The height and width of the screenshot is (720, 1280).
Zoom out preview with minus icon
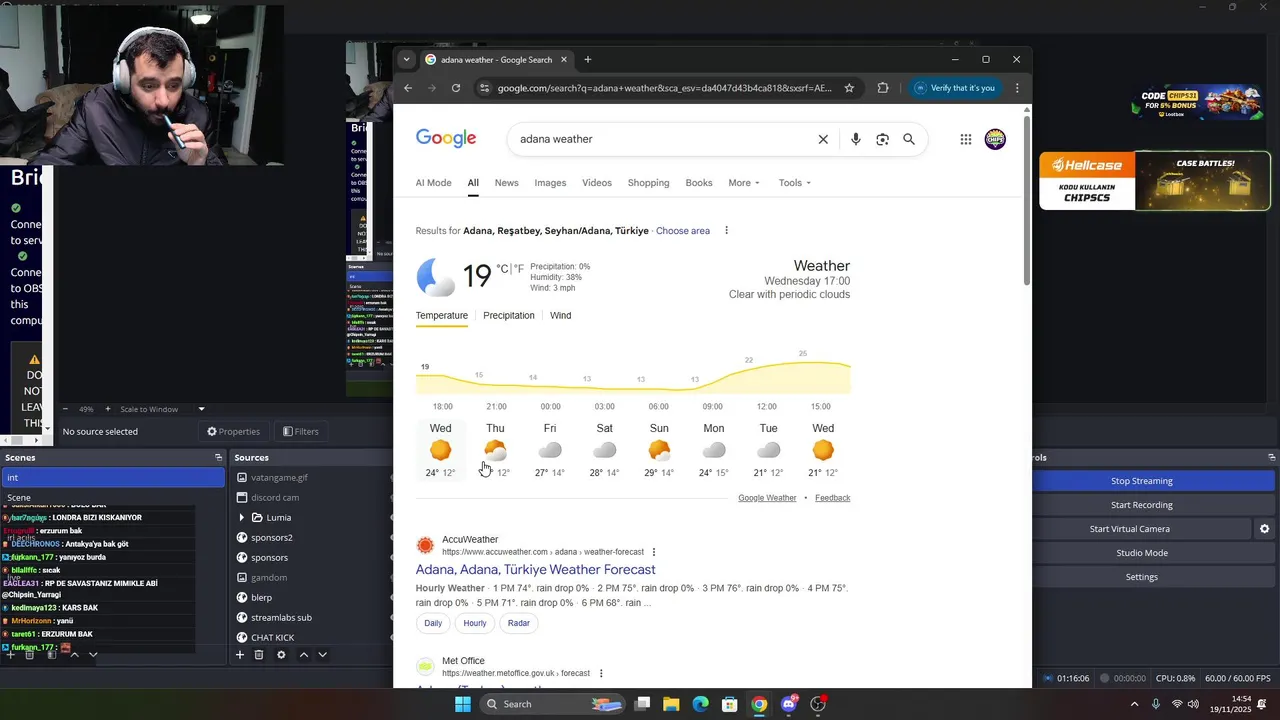tap(66, 409)
